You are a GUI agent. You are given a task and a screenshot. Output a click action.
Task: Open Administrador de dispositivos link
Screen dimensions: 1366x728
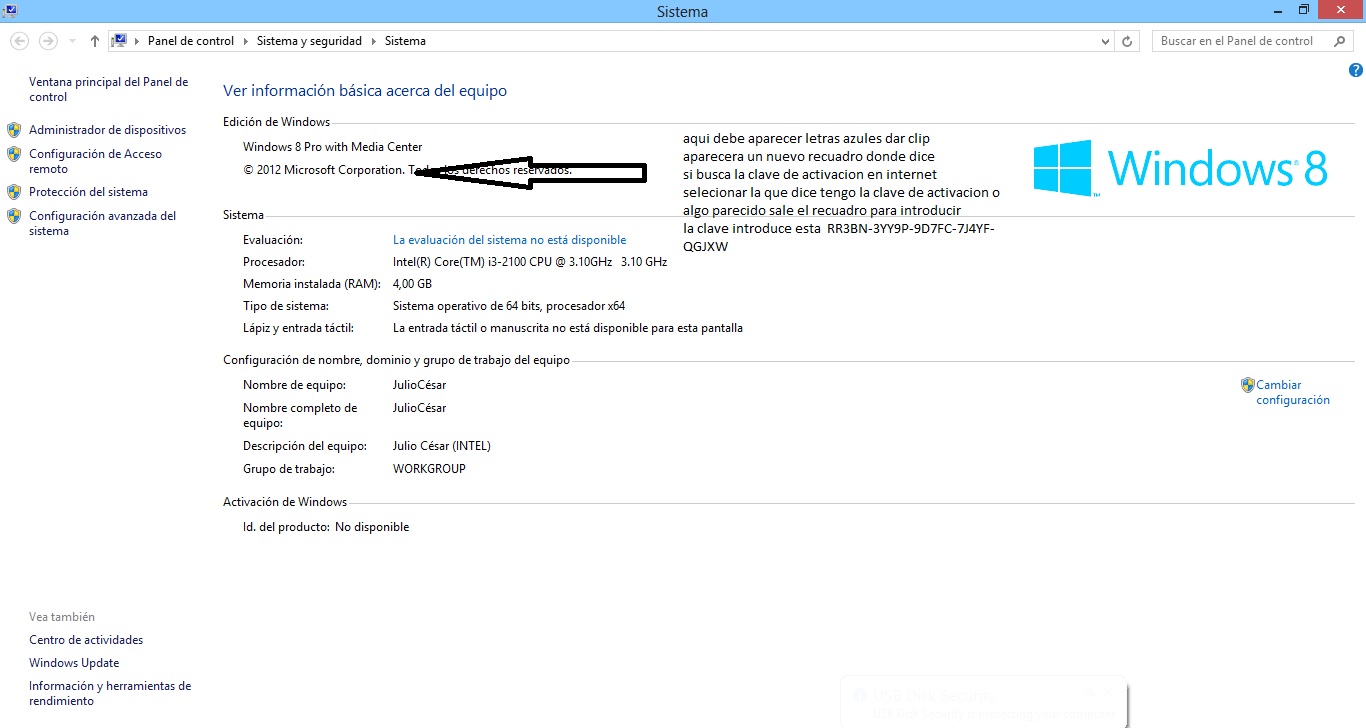[x=107, y=130]
